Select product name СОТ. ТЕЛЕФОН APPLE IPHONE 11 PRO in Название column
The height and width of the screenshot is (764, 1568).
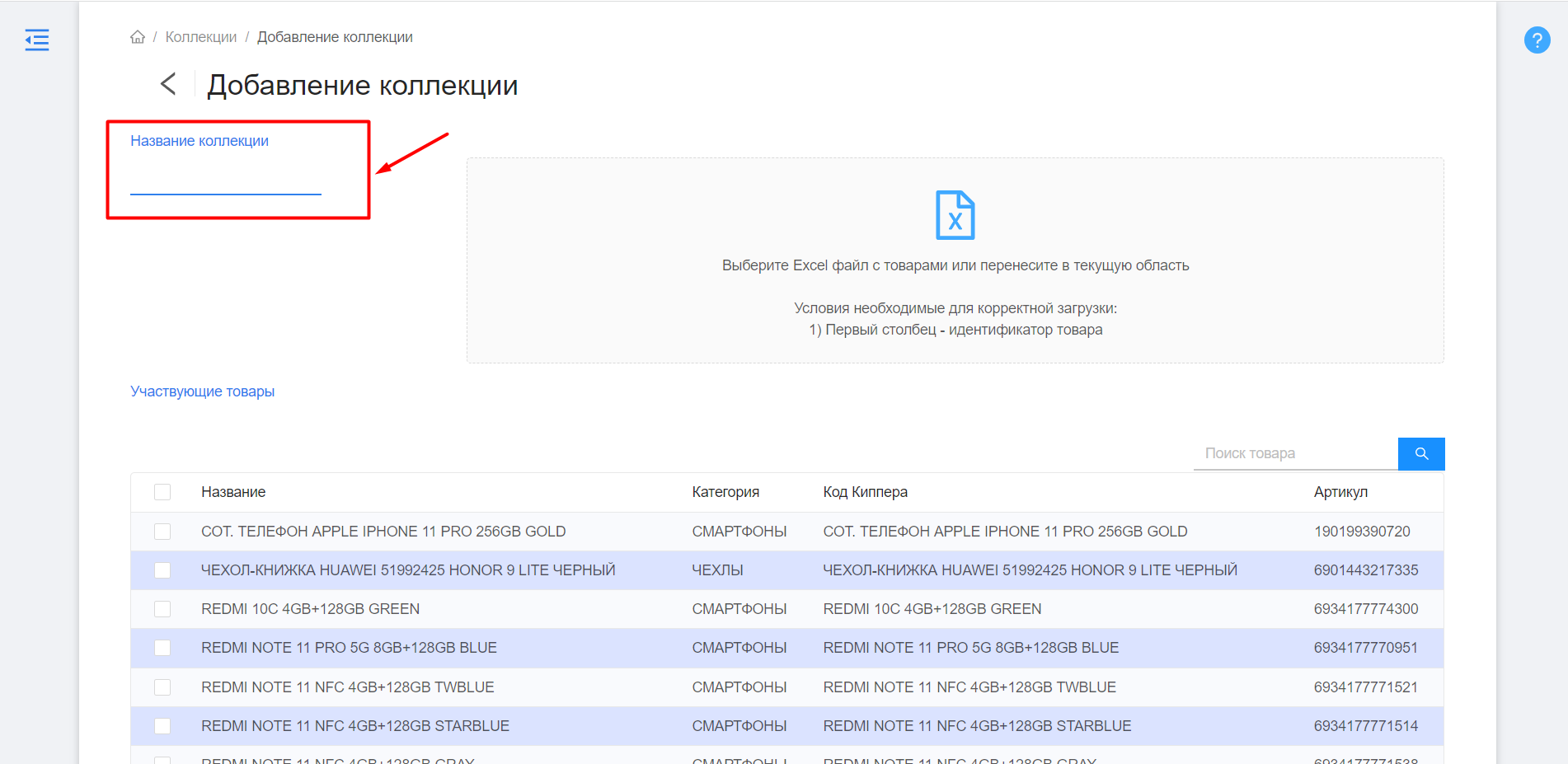pyautogui.click(x=383, y=532)
